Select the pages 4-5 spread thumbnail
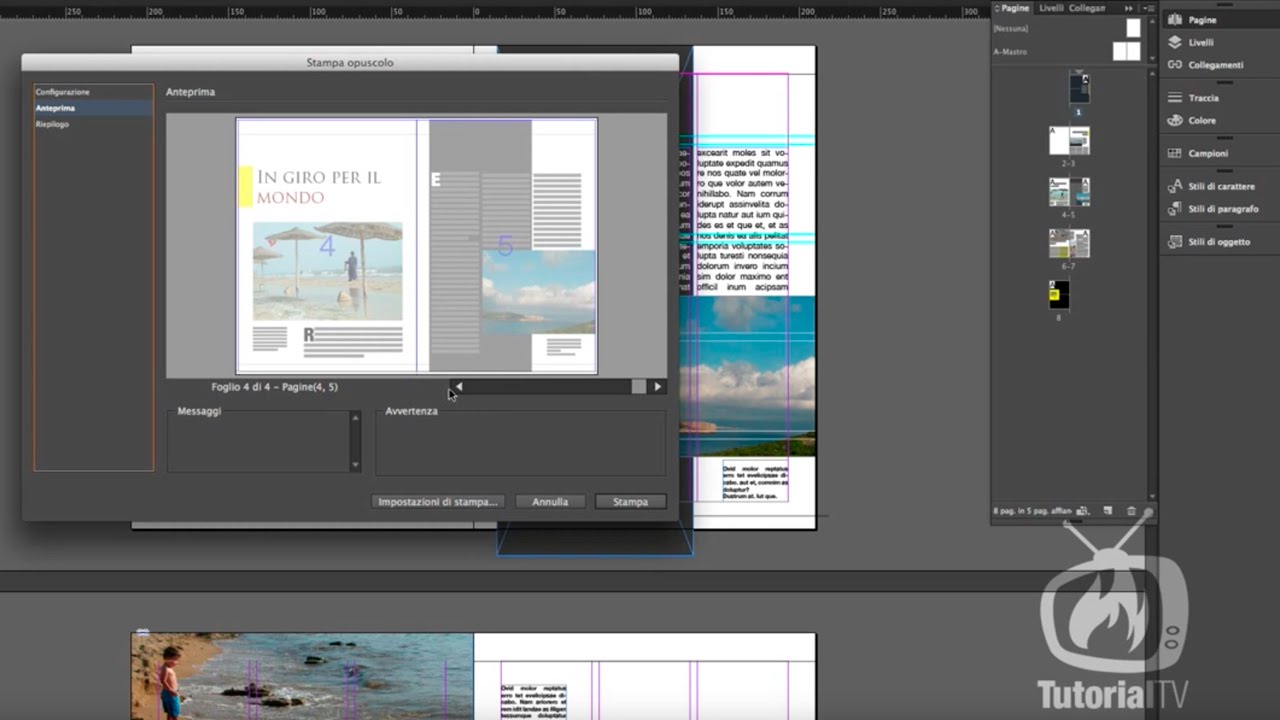 [1069, 192]
